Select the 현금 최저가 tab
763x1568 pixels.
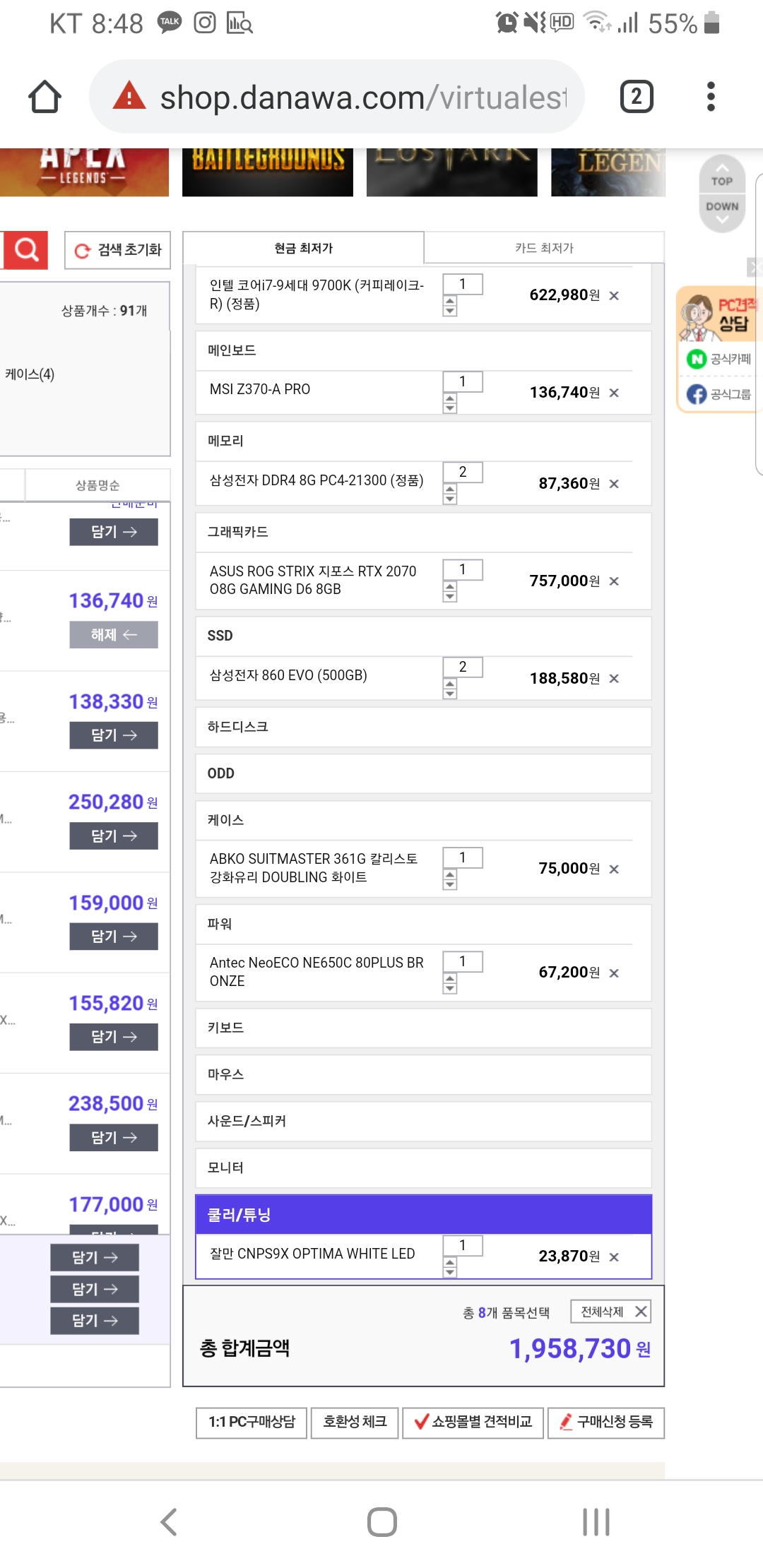pyautogui.click(x=303, y=248)
